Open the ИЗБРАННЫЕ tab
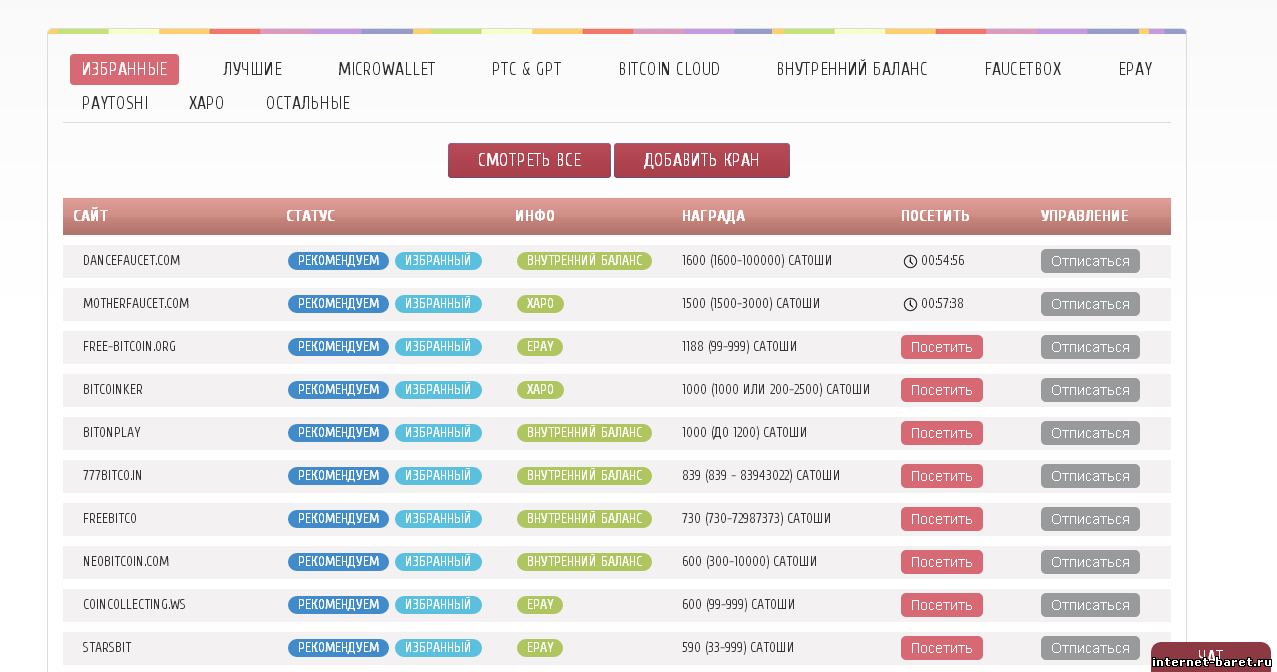 click(x=124, y=70)
